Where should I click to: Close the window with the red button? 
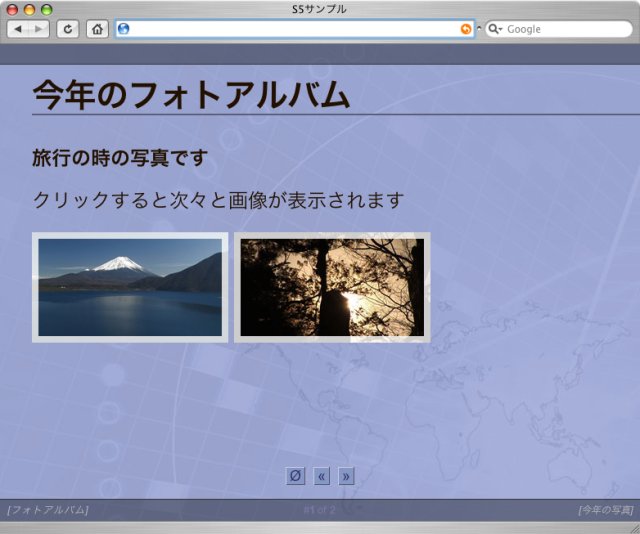pos(13,9)
